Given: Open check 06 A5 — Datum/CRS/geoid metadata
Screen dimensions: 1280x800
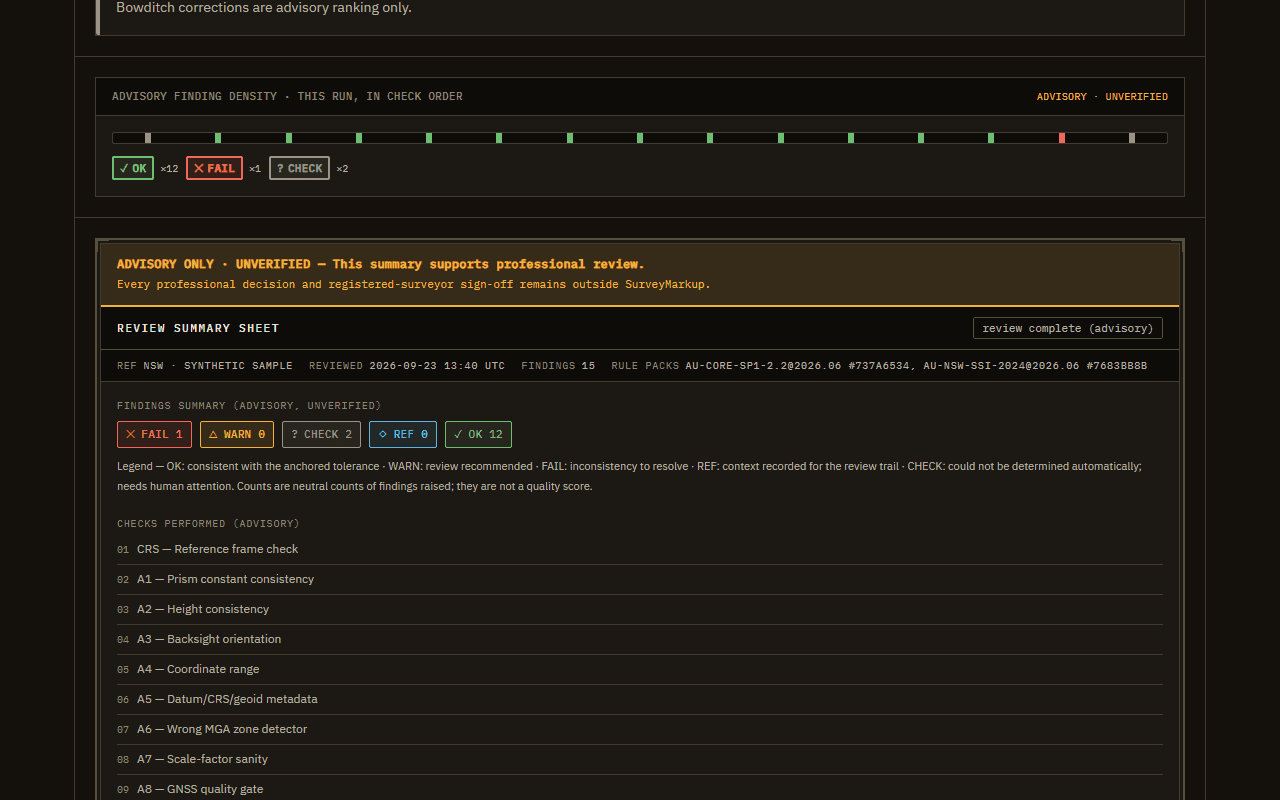Looking at the screenshot, I should click(x=640, y=699).
